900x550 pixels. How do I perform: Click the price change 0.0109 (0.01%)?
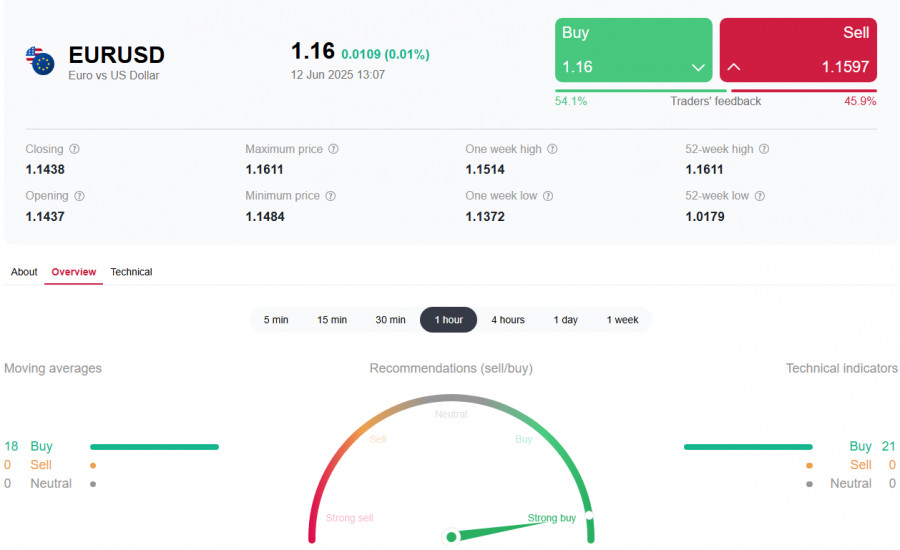coord(385,54)
